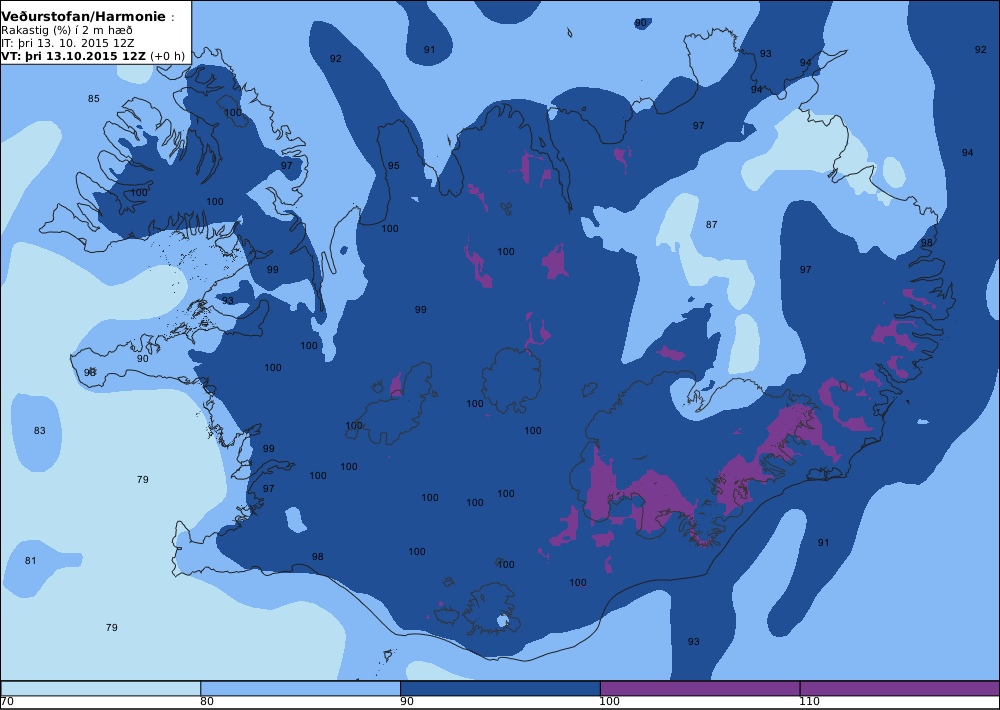Click the '91' value southeast of Iceland

824,543
